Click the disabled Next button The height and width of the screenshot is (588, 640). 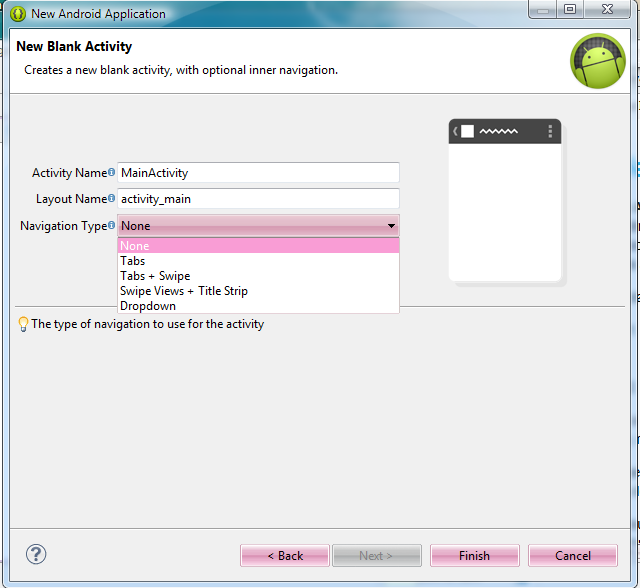point(376,555)
